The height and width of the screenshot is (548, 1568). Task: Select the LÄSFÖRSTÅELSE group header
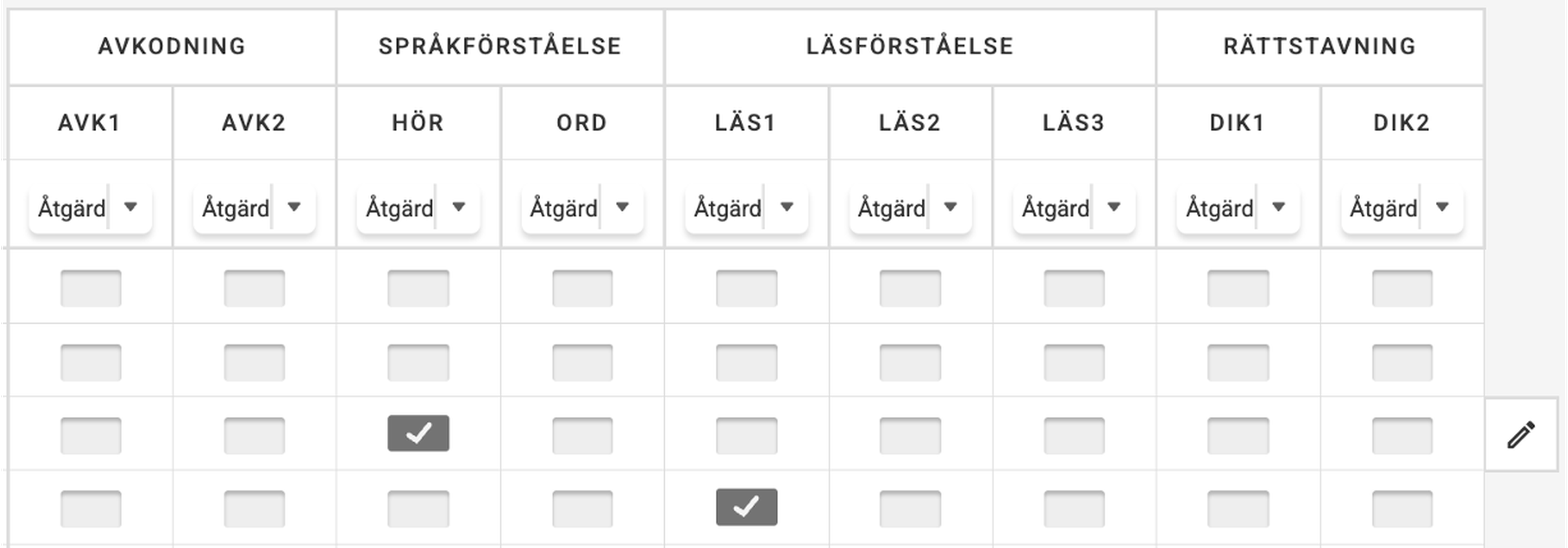[910, 46]
